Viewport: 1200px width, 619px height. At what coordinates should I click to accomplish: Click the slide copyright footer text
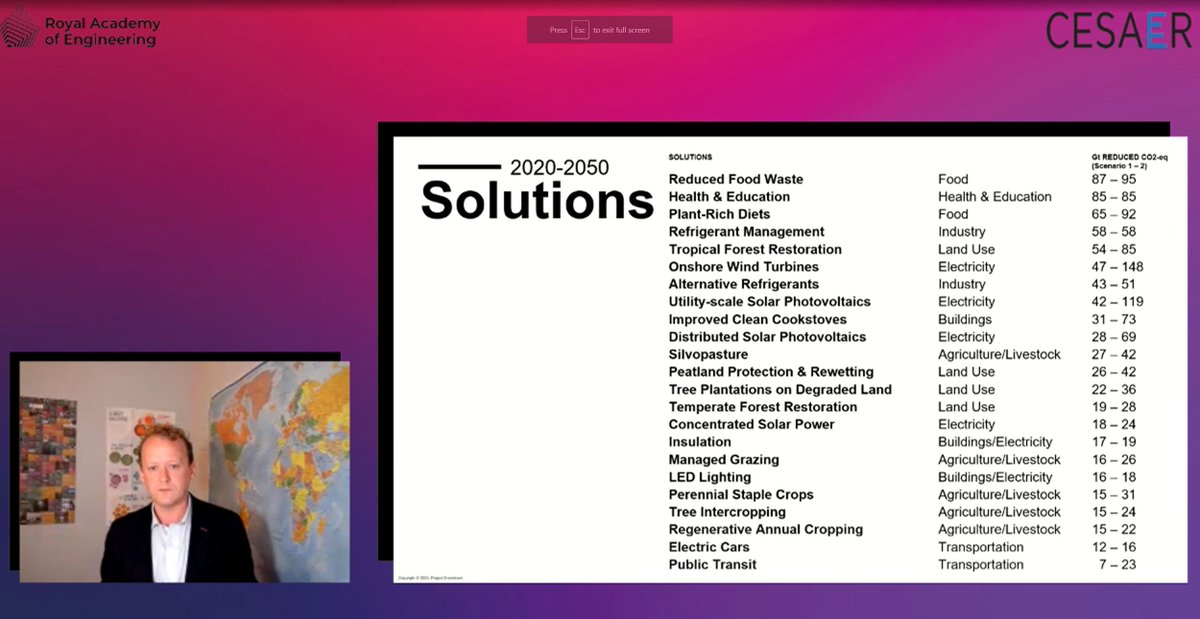click(431, 578)
